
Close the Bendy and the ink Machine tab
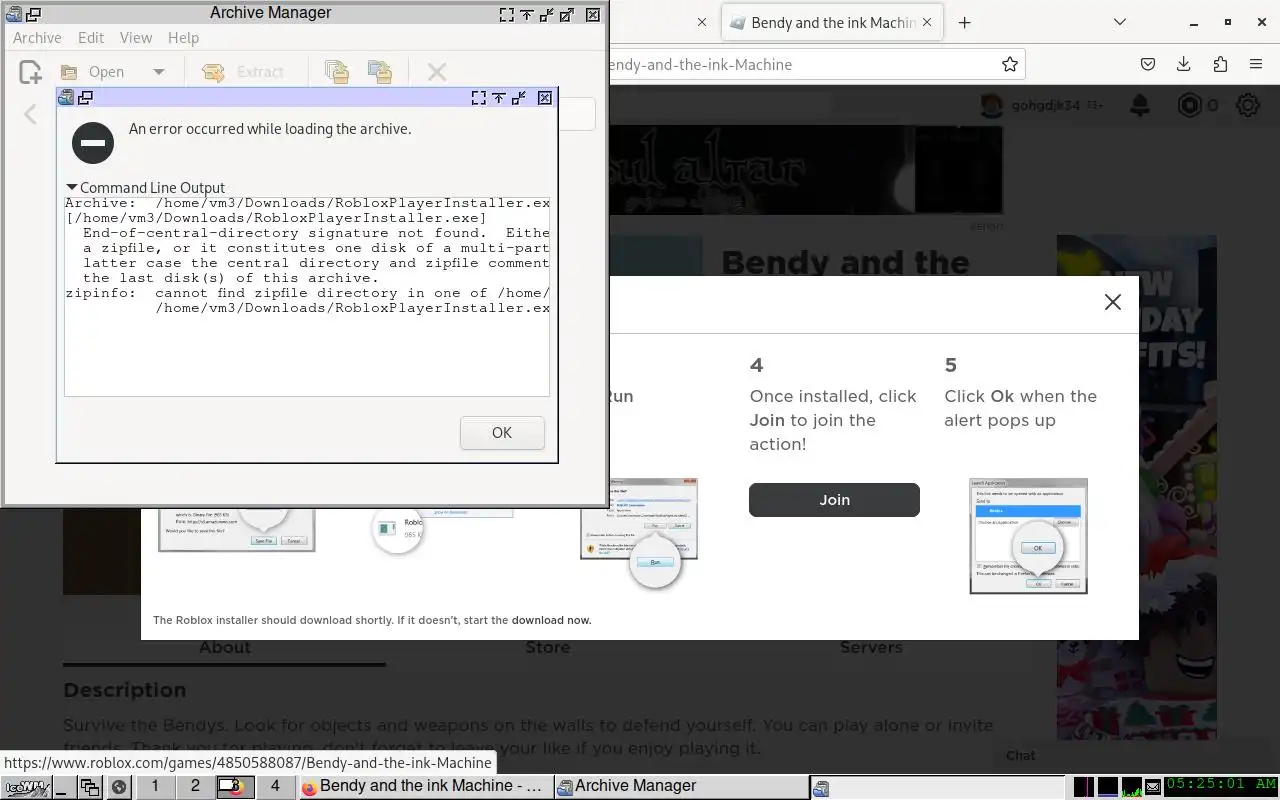pyautogui.click(x=928, y=23)
